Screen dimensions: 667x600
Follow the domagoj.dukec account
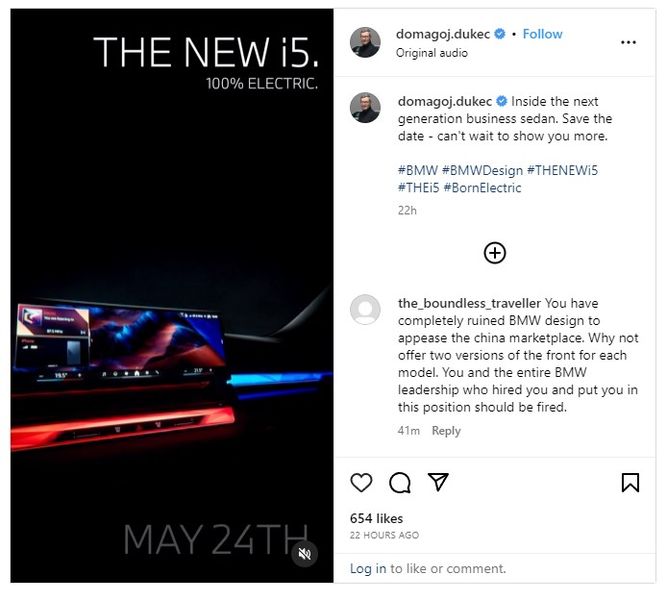[x=542, y=34]
